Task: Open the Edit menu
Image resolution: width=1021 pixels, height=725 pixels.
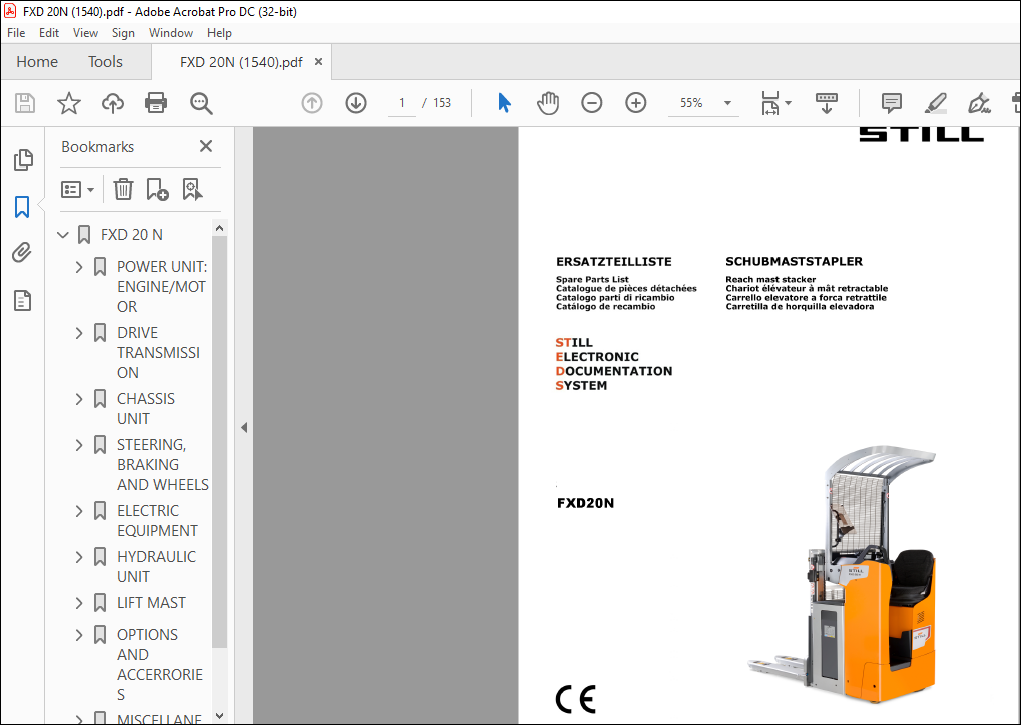Action: pyautogui.click(x=49, y=33)
